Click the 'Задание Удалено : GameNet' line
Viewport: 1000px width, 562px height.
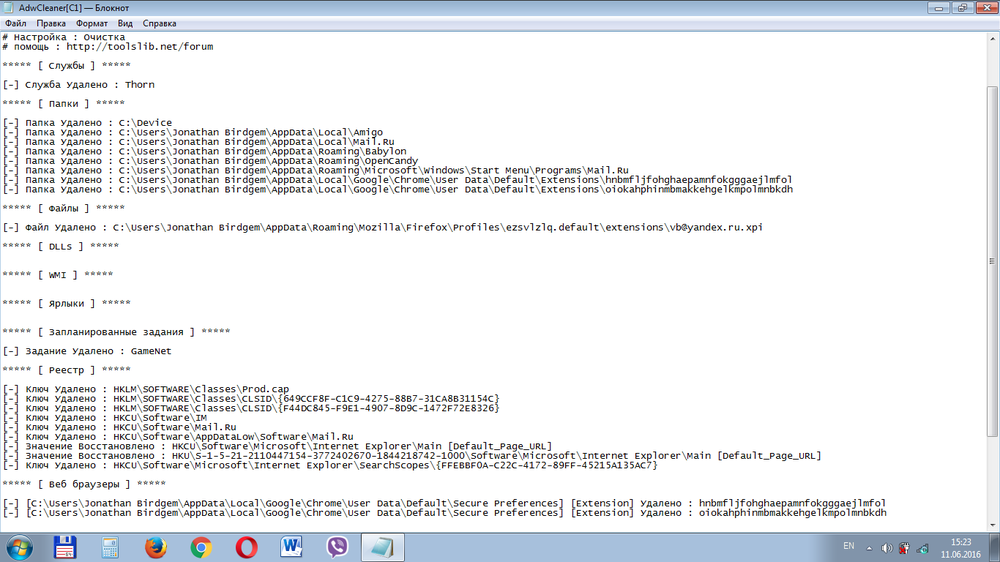coord(87,351)
